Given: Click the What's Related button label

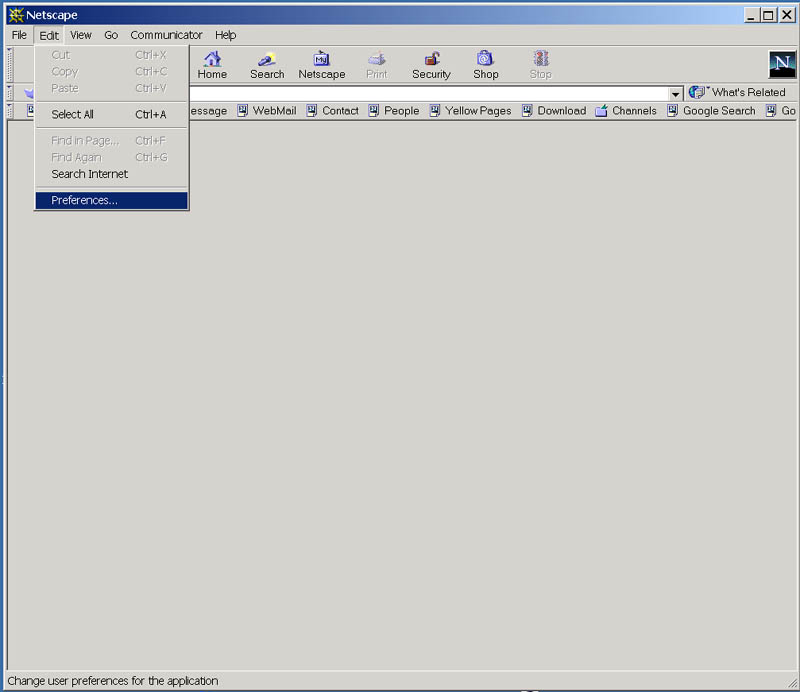Looking at the screenshot, I should point(748,92).
